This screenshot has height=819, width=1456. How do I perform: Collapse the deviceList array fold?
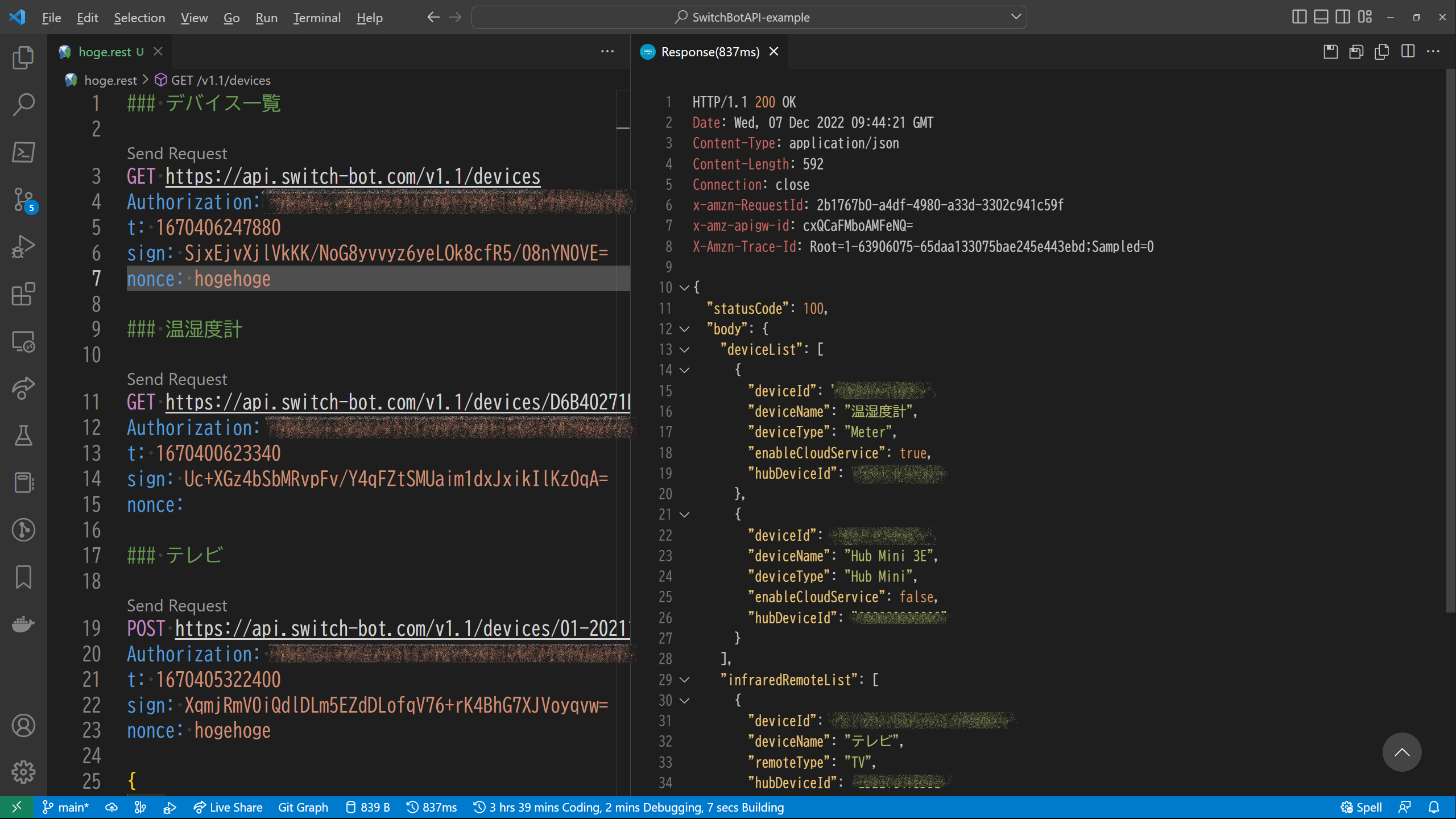point(686,350)
